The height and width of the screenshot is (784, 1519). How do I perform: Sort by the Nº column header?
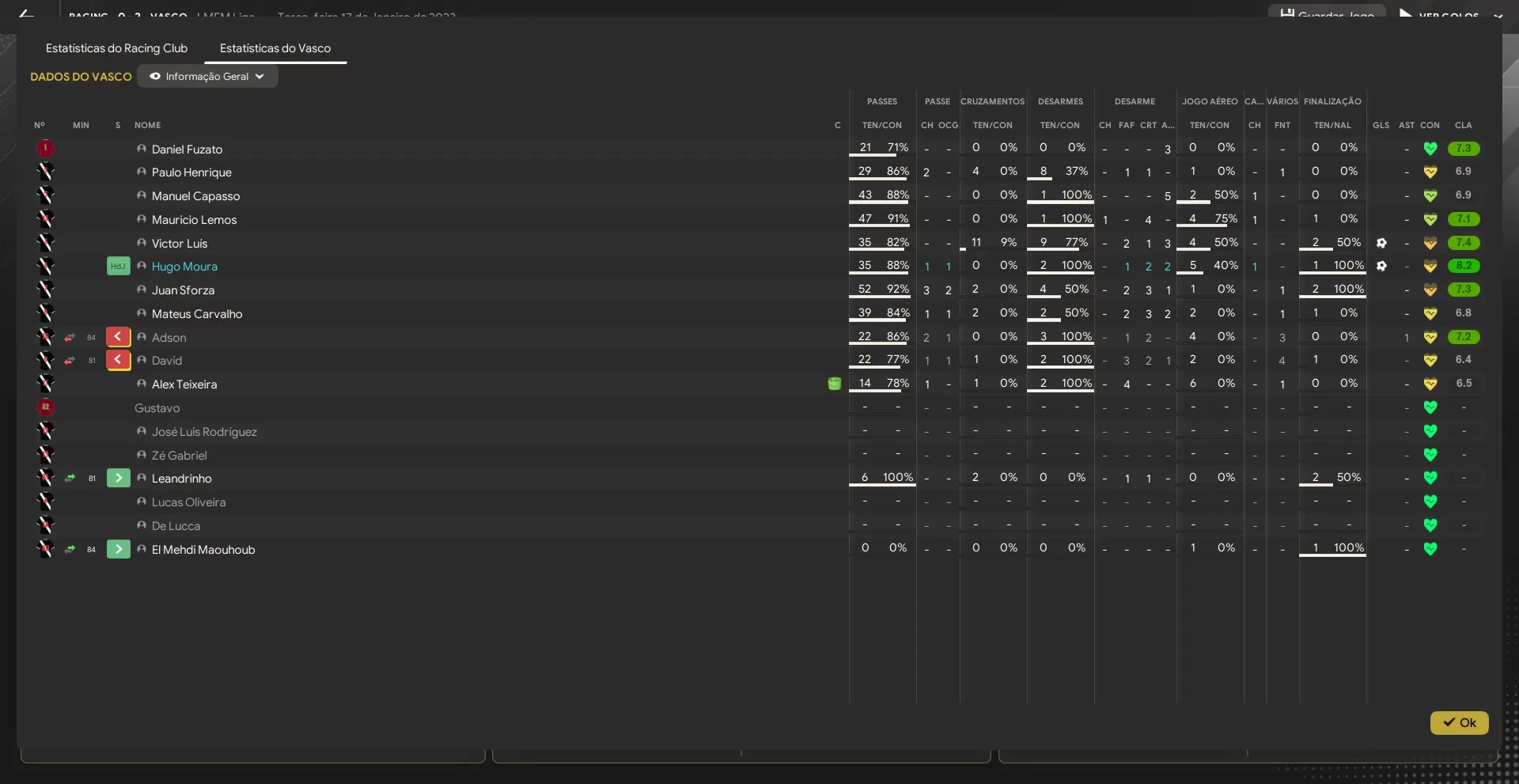point(40,125)
